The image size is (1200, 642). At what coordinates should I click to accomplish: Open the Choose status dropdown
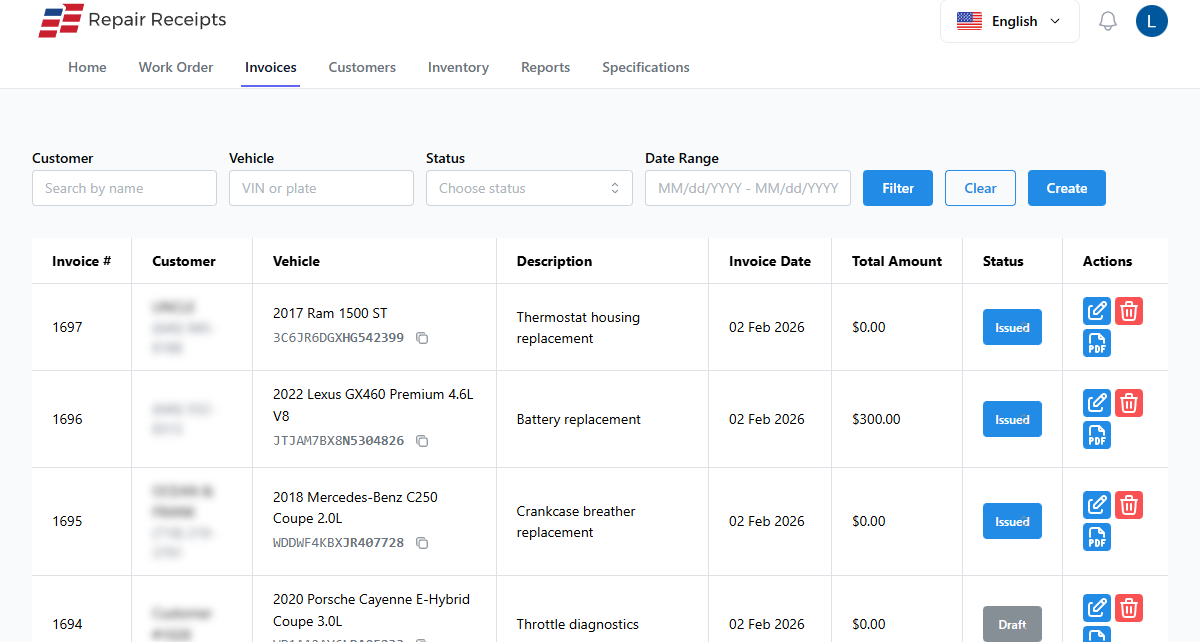coord(529,188)
